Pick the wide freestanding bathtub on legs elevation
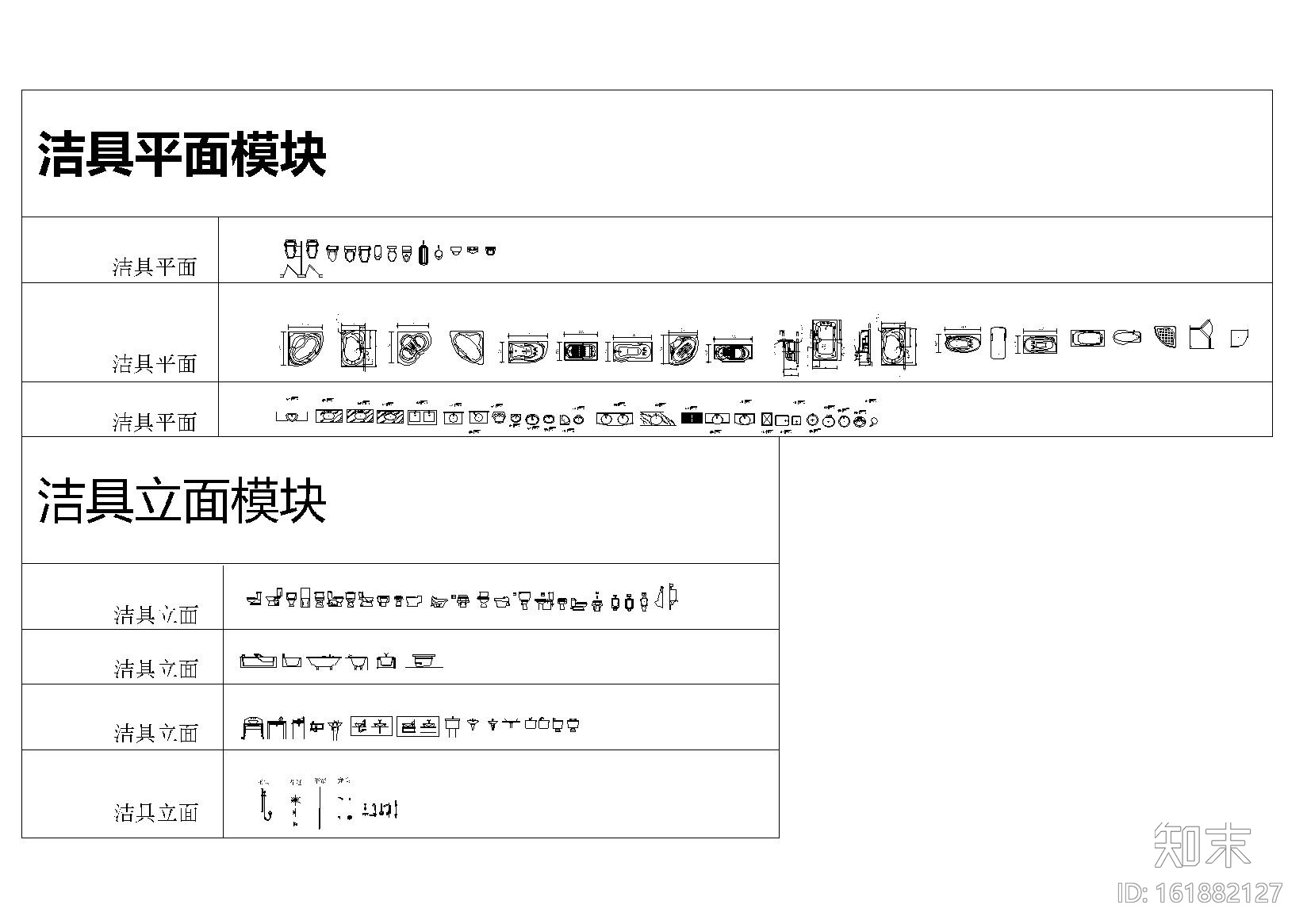The image size is (1307, 924). 324,661
